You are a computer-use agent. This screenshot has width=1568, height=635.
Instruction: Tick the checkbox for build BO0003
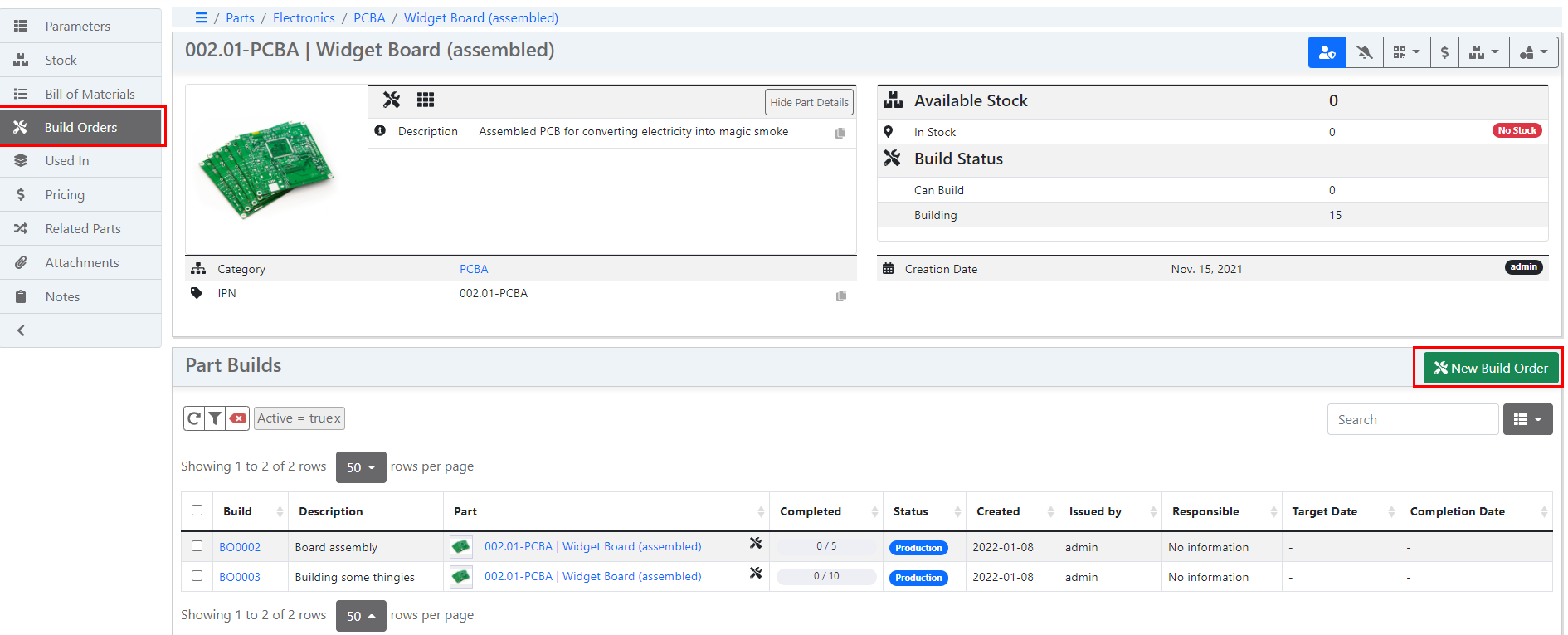[197, 576]
